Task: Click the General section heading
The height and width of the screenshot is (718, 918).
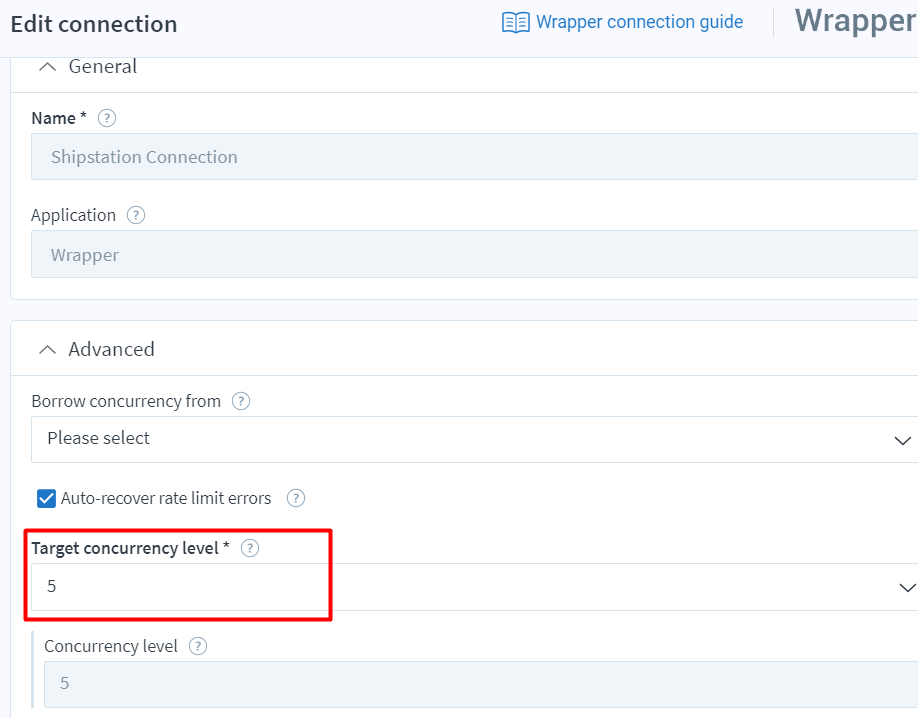Action: (x=102, y=66)
